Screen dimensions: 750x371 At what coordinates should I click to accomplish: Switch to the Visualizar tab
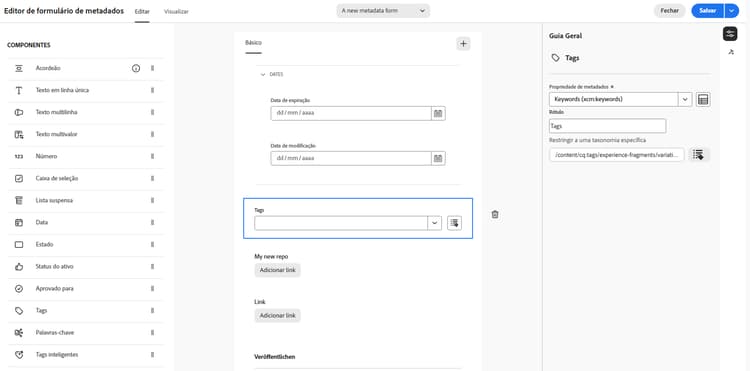pyautogui.click(x=176, y=11)
